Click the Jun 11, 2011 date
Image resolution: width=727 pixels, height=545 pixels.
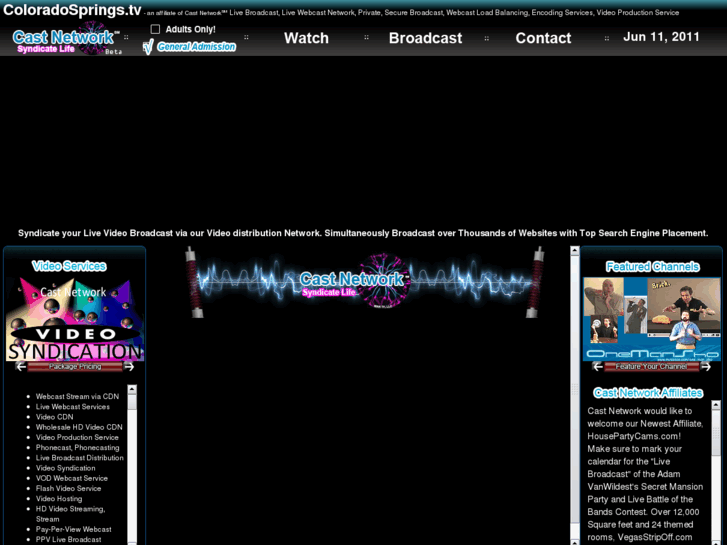(661, 37)
